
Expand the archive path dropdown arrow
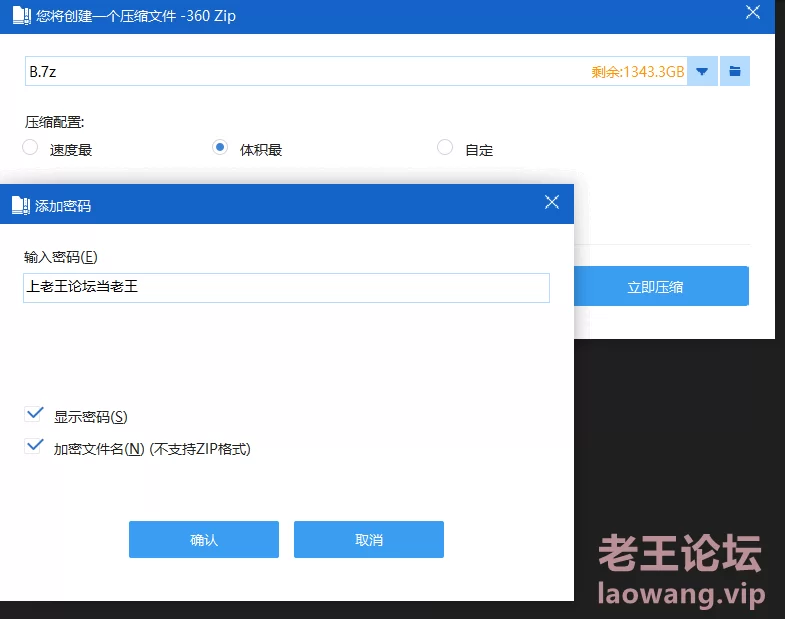702,71
